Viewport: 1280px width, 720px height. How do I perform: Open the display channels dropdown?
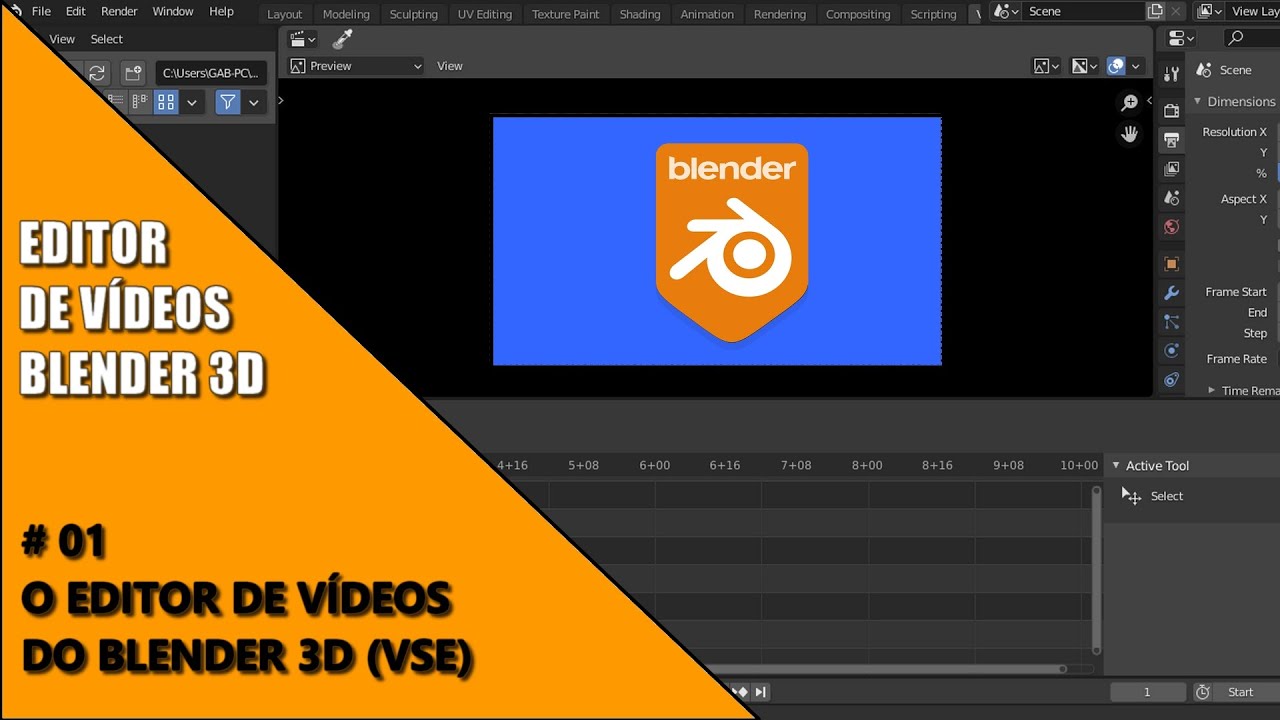point(1084,66)
